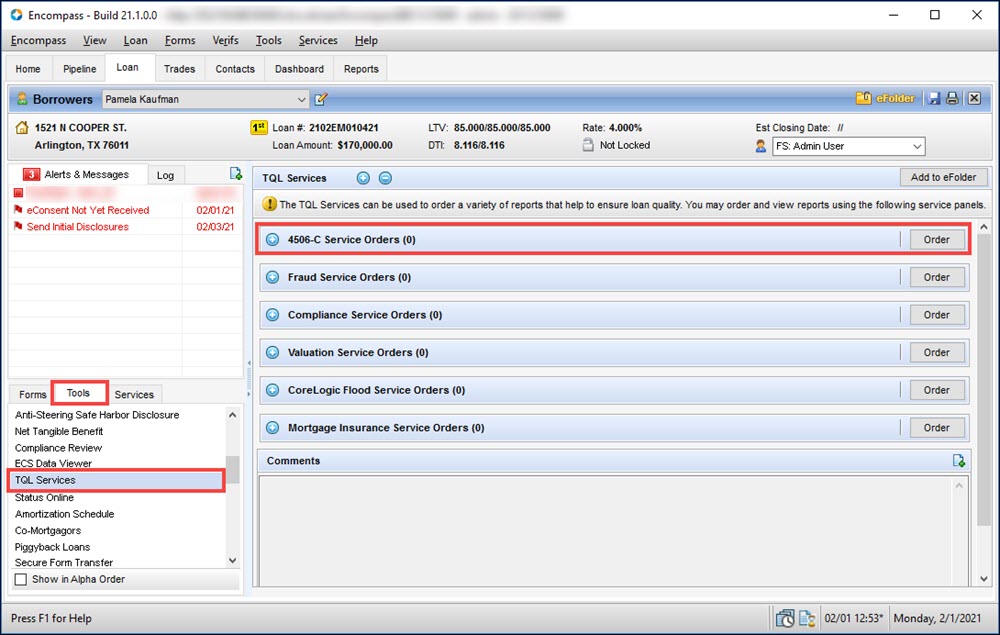
Task: Expand Valuation Service Orders panel
Action: click(x=272, y=353)
